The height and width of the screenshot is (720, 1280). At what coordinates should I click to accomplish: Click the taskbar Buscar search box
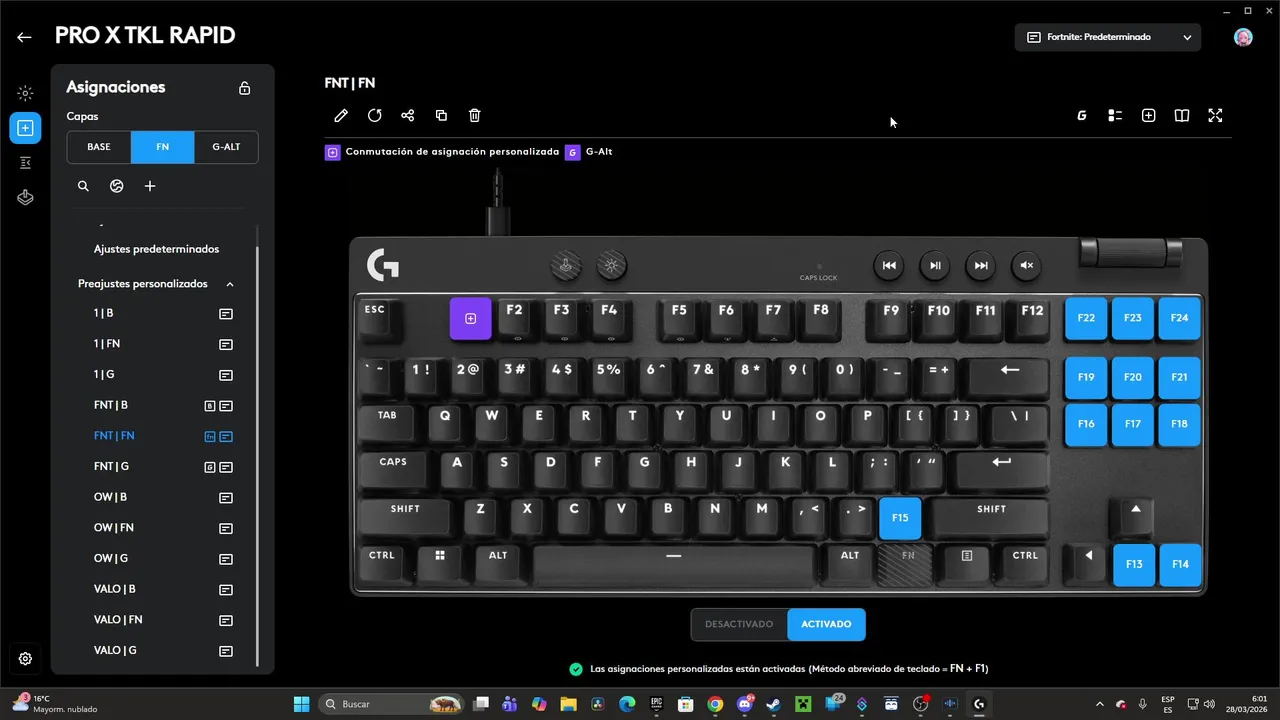393,704
